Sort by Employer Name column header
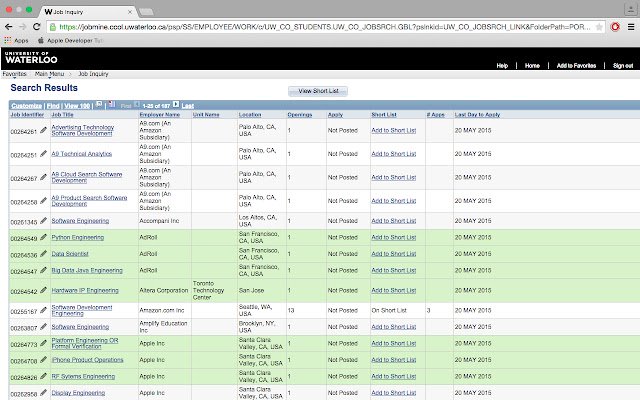Image resolution: width=640 pixels, height=400 pixels. 160,115
